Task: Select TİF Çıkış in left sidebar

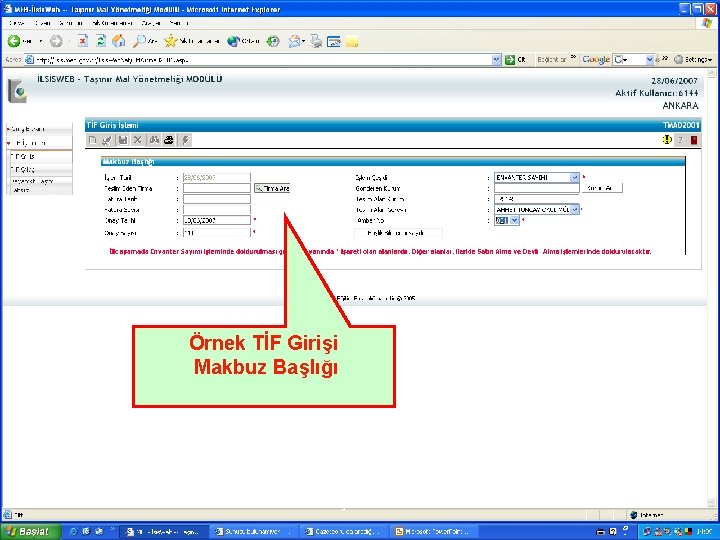Action: click(40, 169)
